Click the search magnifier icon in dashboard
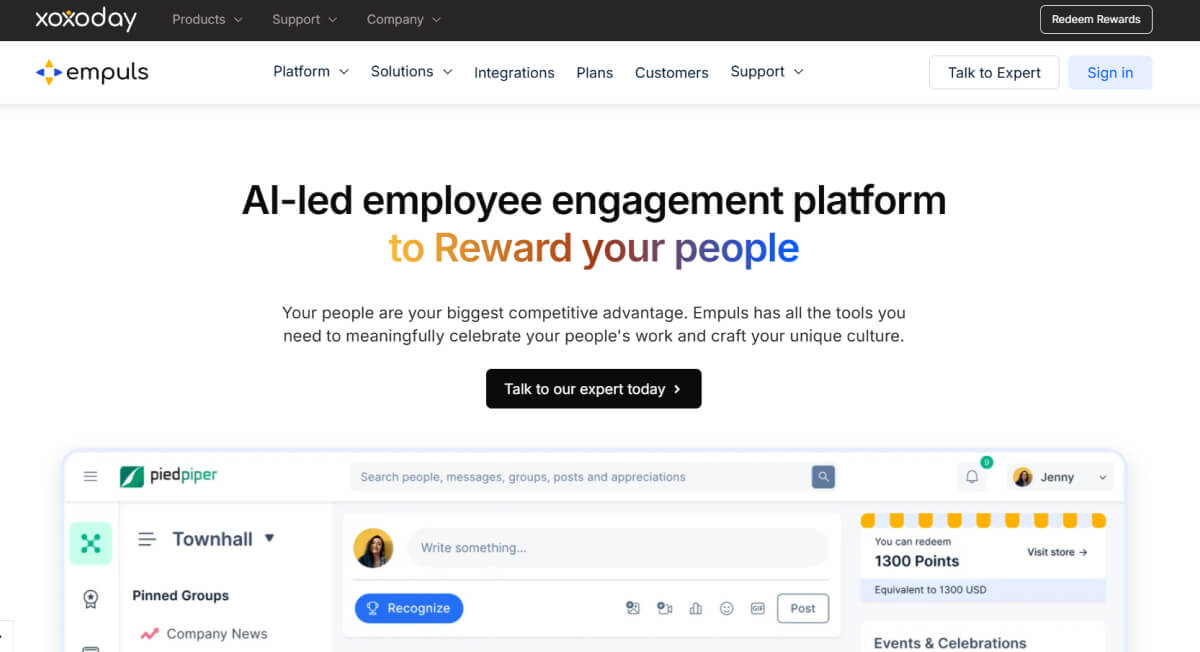 [823, 477]
